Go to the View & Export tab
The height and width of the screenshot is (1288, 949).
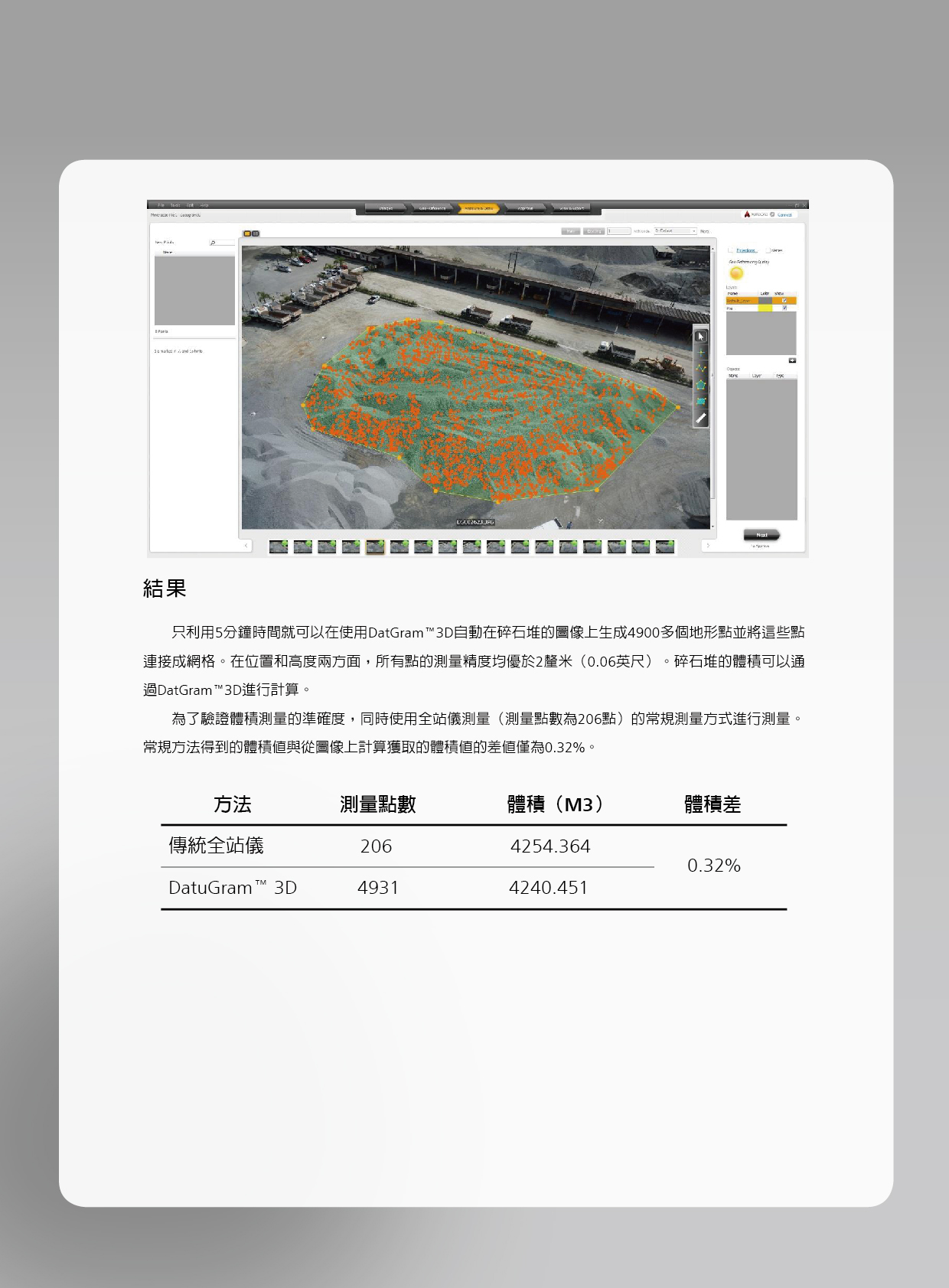[x=572, y=208]
